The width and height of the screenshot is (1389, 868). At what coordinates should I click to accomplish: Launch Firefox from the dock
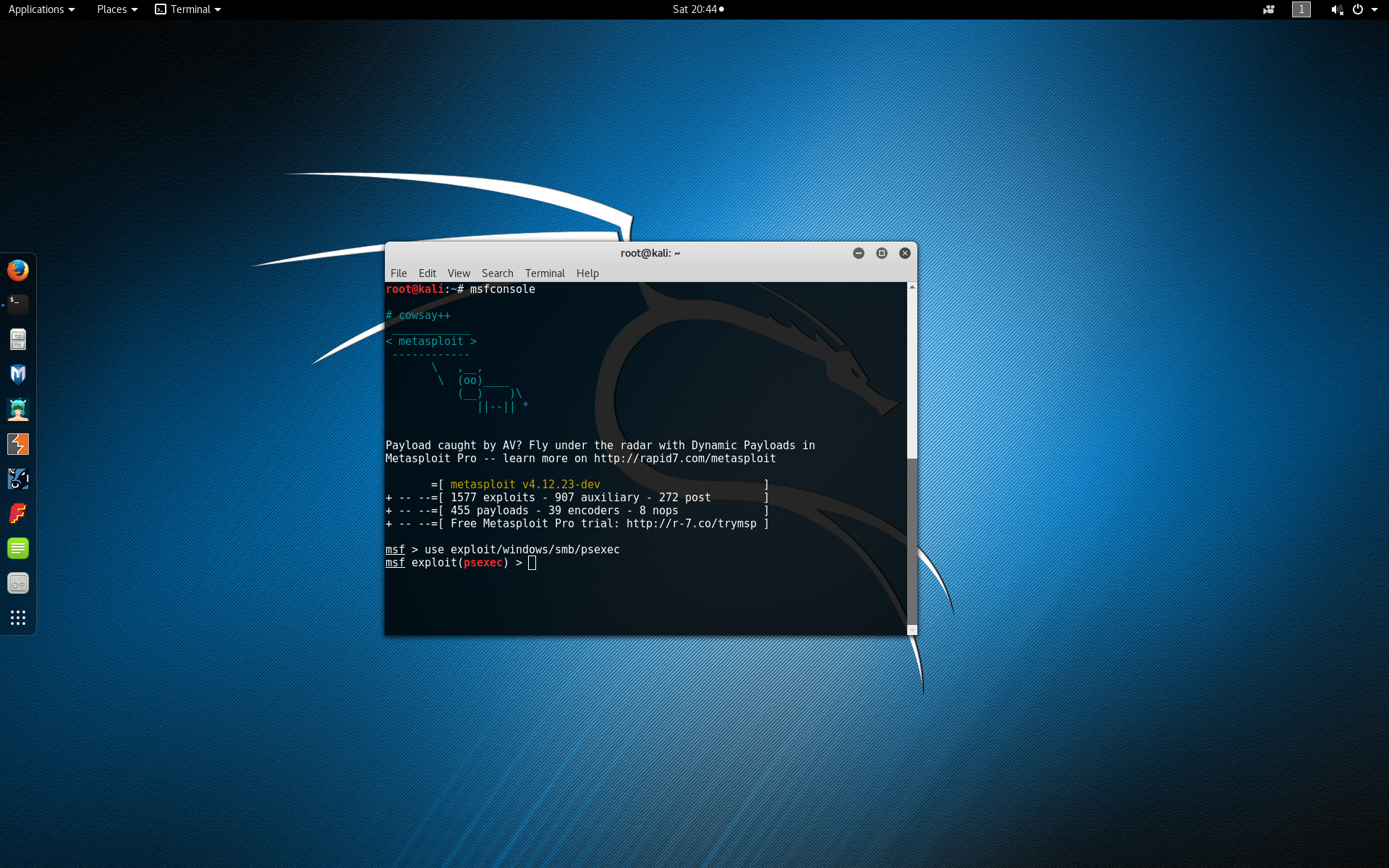coord(18,270)
